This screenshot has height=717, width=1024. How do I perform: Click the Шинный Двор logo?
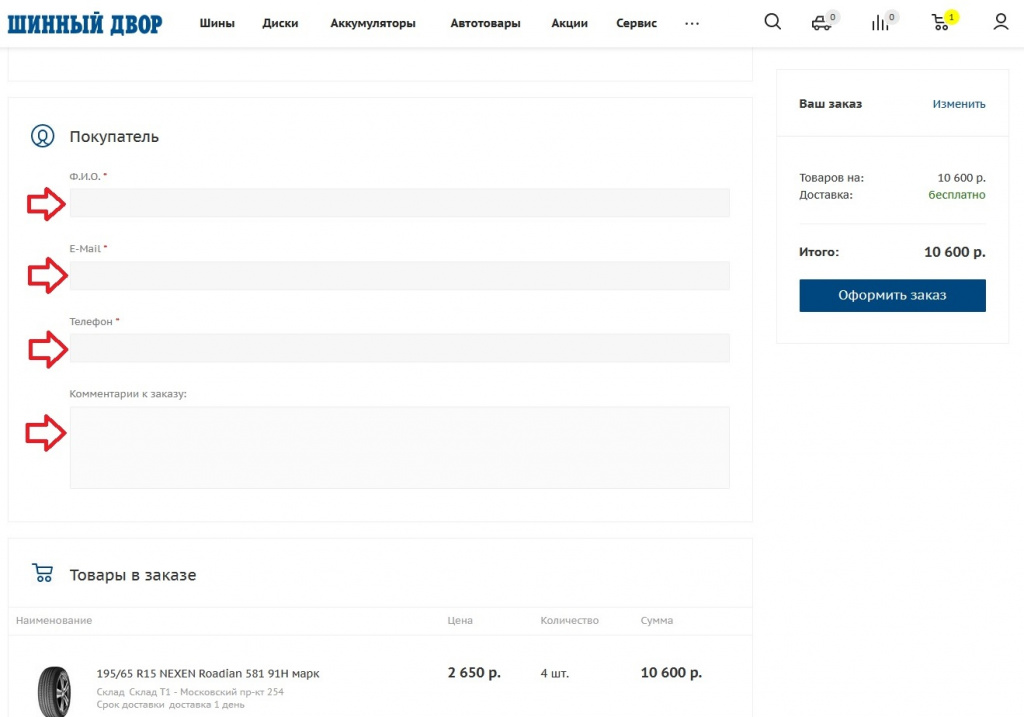click(x=84, y=23)
